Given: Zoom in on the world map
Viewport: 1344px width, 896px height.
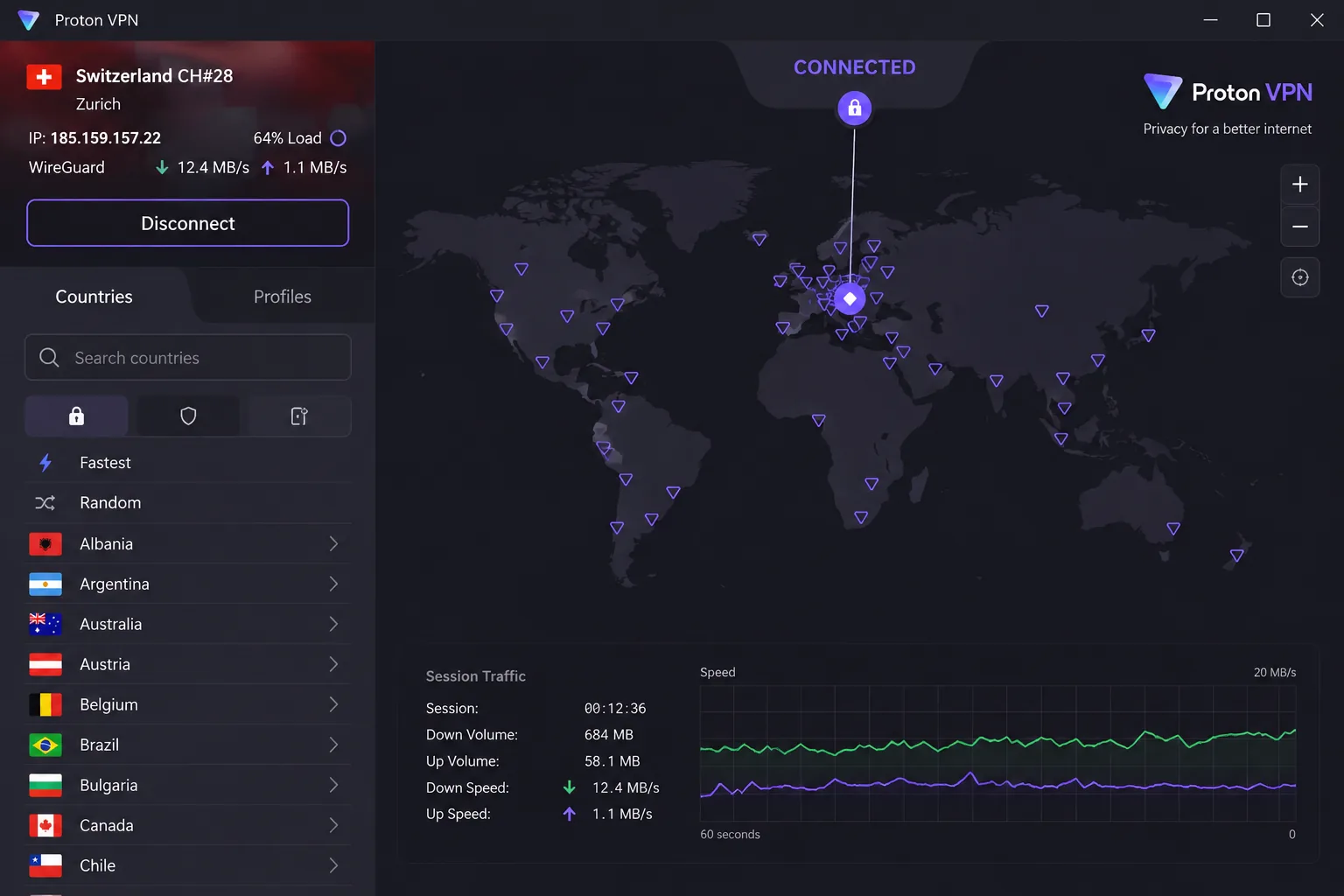Looking at the screenshot, I should [x=1300, y=185].
